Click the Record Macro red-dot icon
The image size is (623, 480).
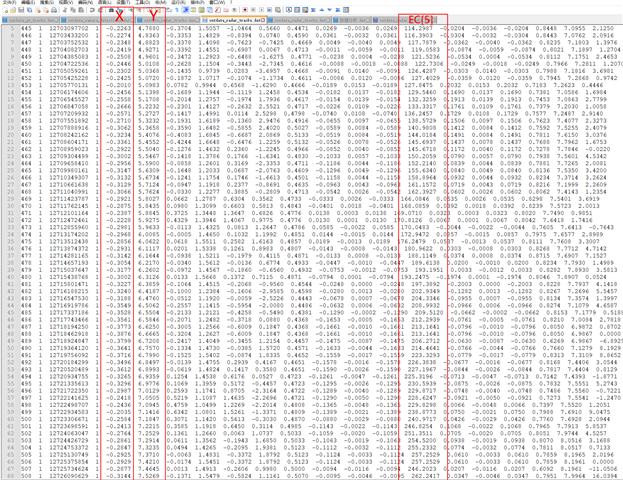(x=245, y=10)
